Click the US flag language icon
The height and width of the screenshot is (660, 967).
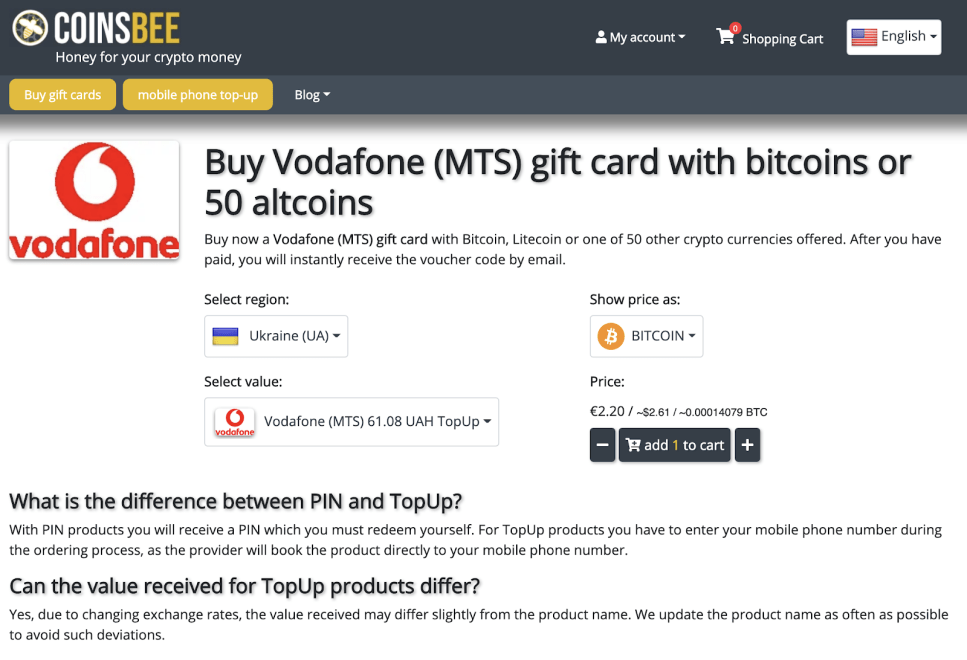click(x=864, y=37)
